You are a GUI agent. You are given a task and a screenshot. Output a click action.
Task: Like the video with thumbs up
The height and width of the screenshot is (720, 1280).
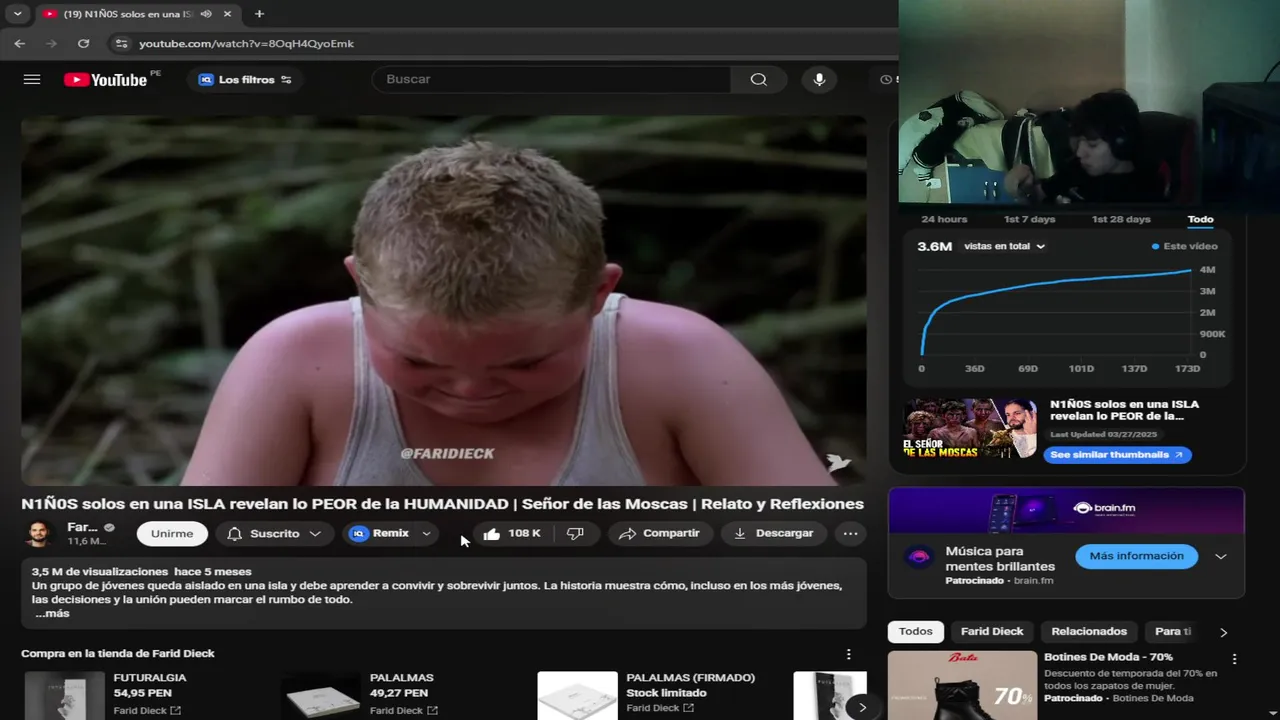pos(513,534)
